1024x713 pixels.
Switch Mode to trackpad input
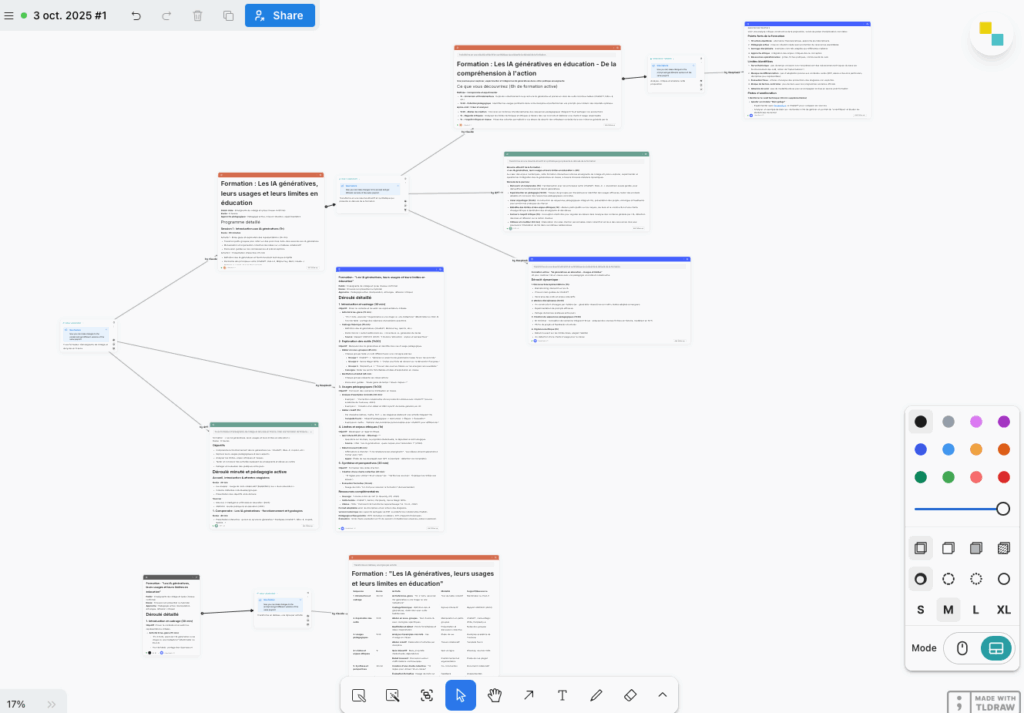(x=992, y=648)
